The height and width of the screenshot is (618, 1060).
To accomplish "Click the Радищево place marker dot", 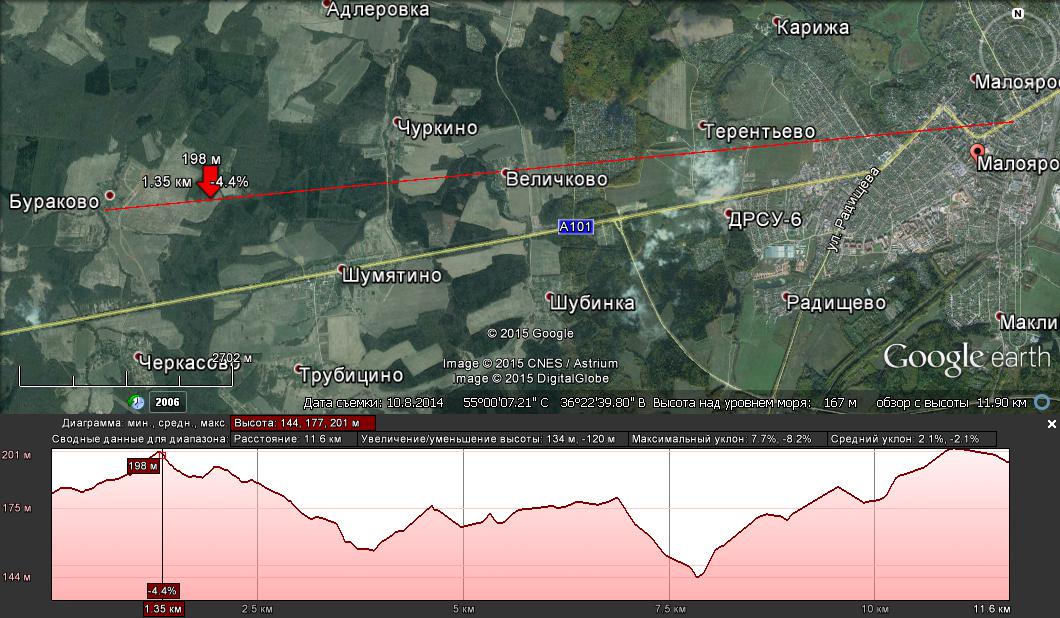I will pyautogui.click(x=786, y=297).
